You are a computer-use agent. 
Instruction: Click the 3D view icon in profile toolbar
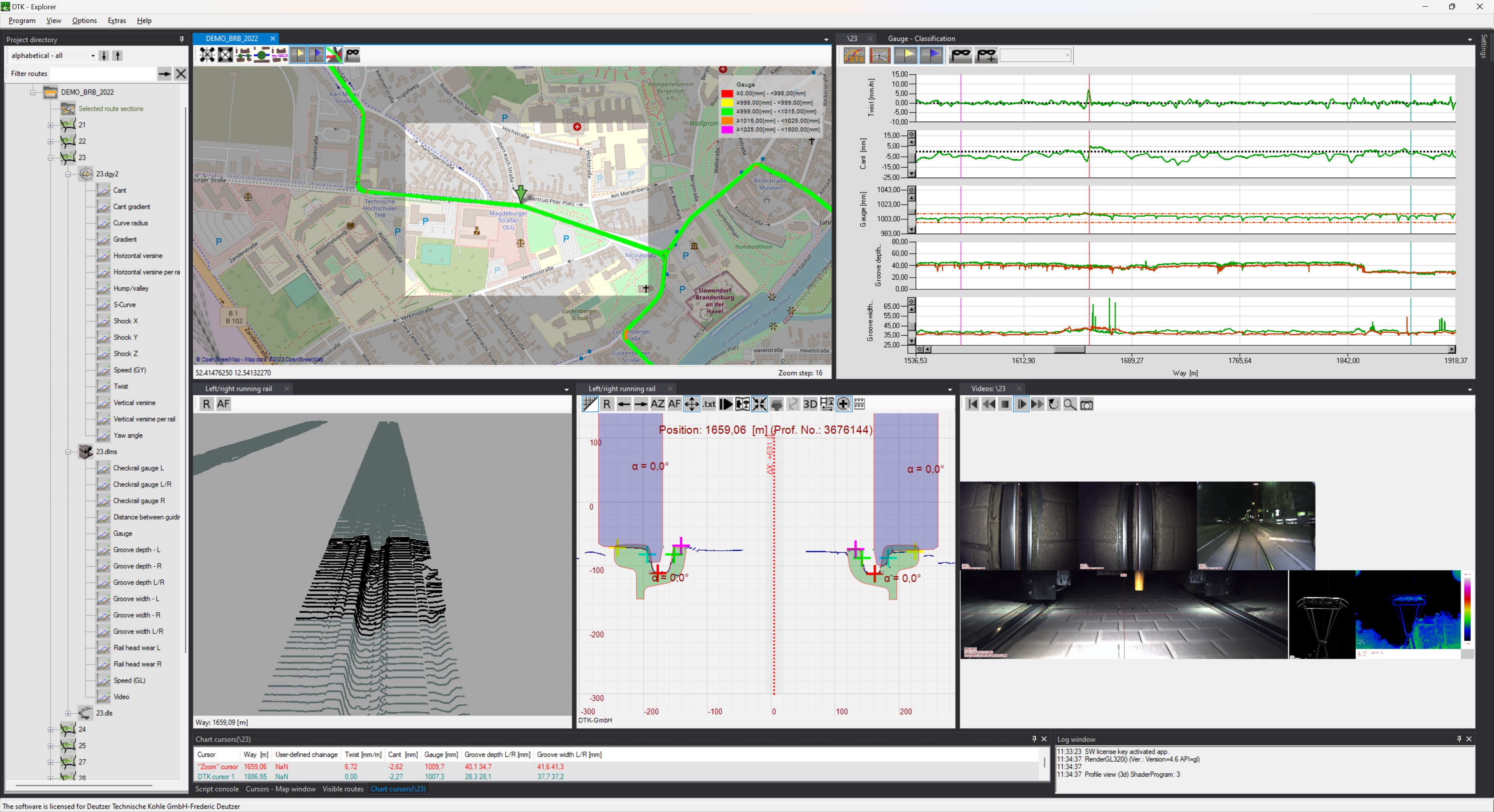coord(810,404)
